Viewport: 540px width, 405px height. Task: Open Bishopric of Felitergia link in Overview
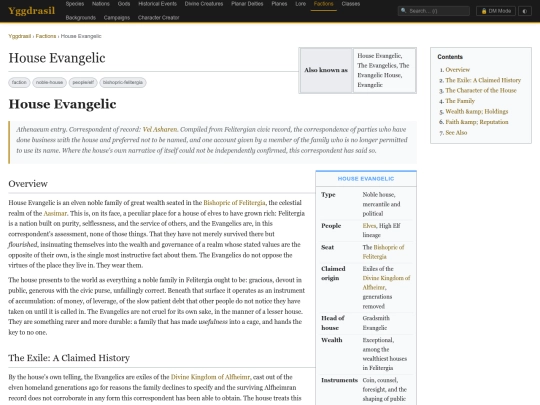point(235,203)
